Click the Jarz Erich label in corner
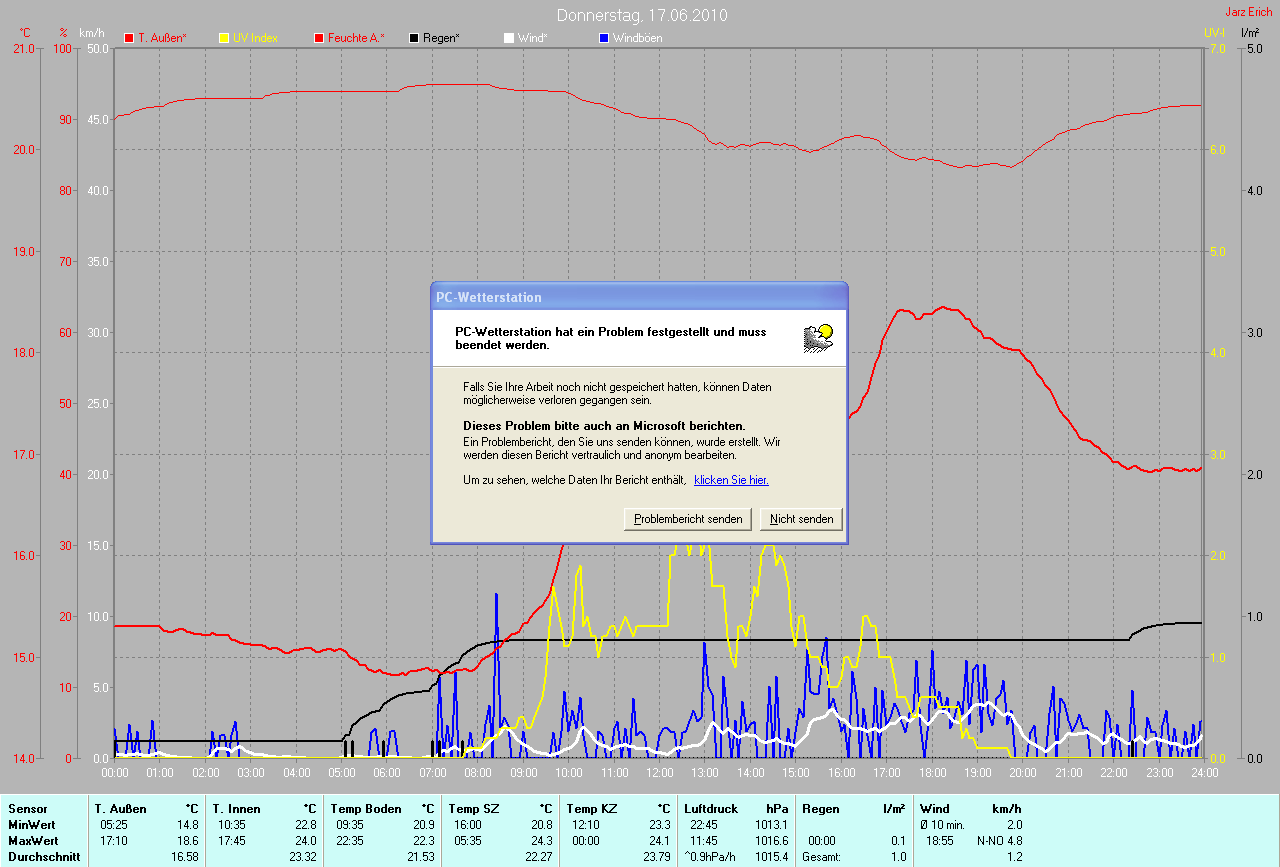The width and height of the screenshot is (1280, 867). (1249, 12)
